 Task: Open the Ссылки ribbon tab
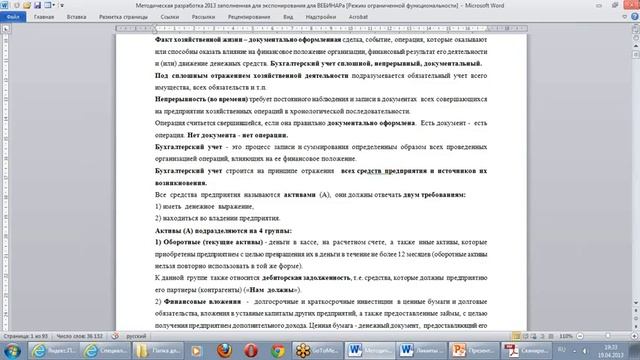coord(170,17)
